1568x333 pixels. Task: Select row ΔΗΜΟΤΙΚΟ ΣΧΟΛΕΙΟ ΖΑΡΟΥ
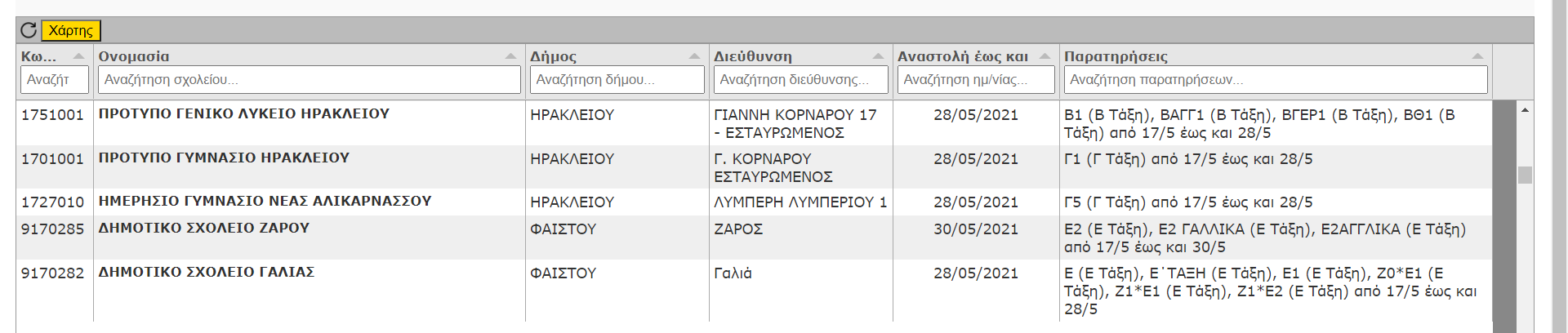coord(754,238)
